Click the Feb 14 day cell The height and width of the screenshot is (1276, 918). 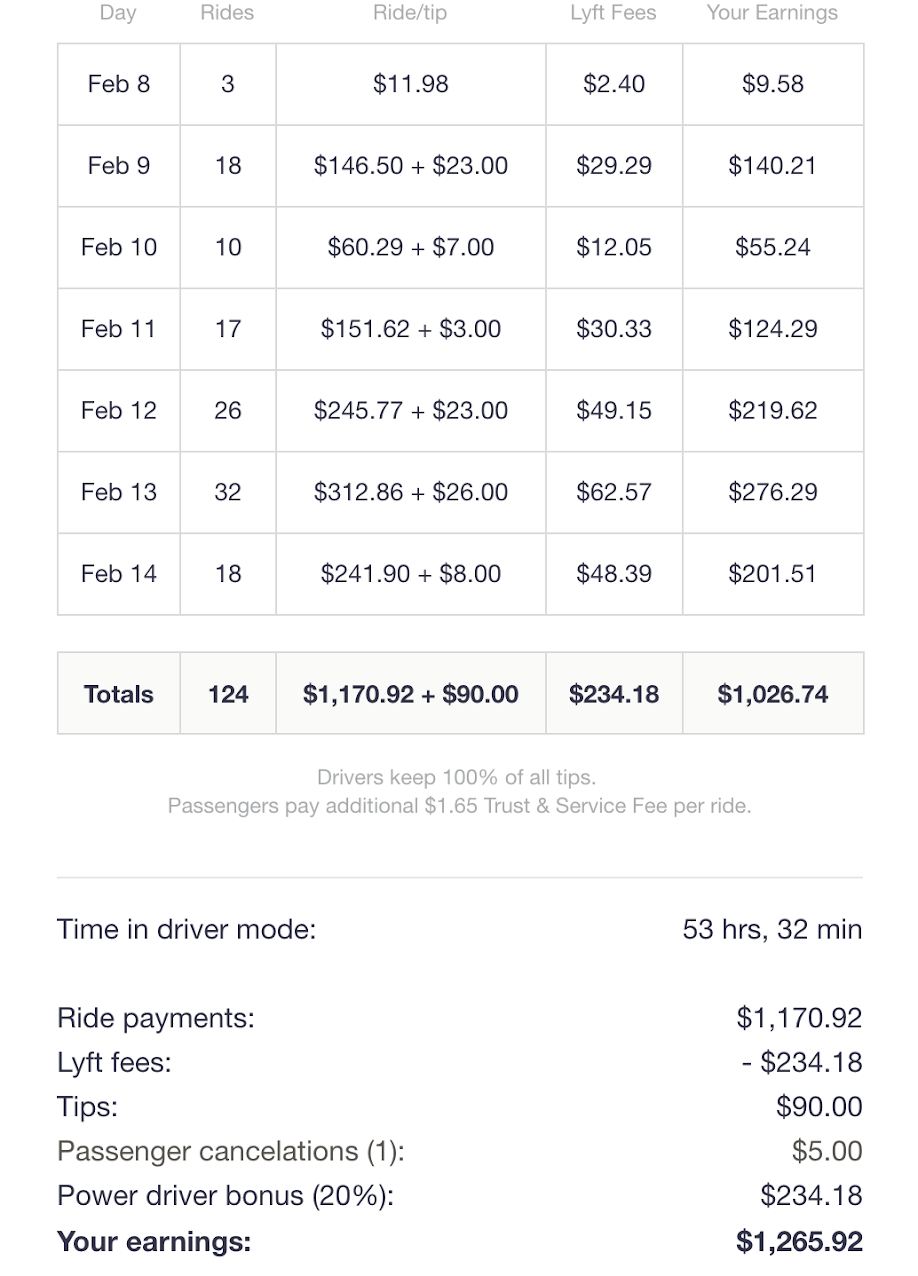click(x=118, y=574)
